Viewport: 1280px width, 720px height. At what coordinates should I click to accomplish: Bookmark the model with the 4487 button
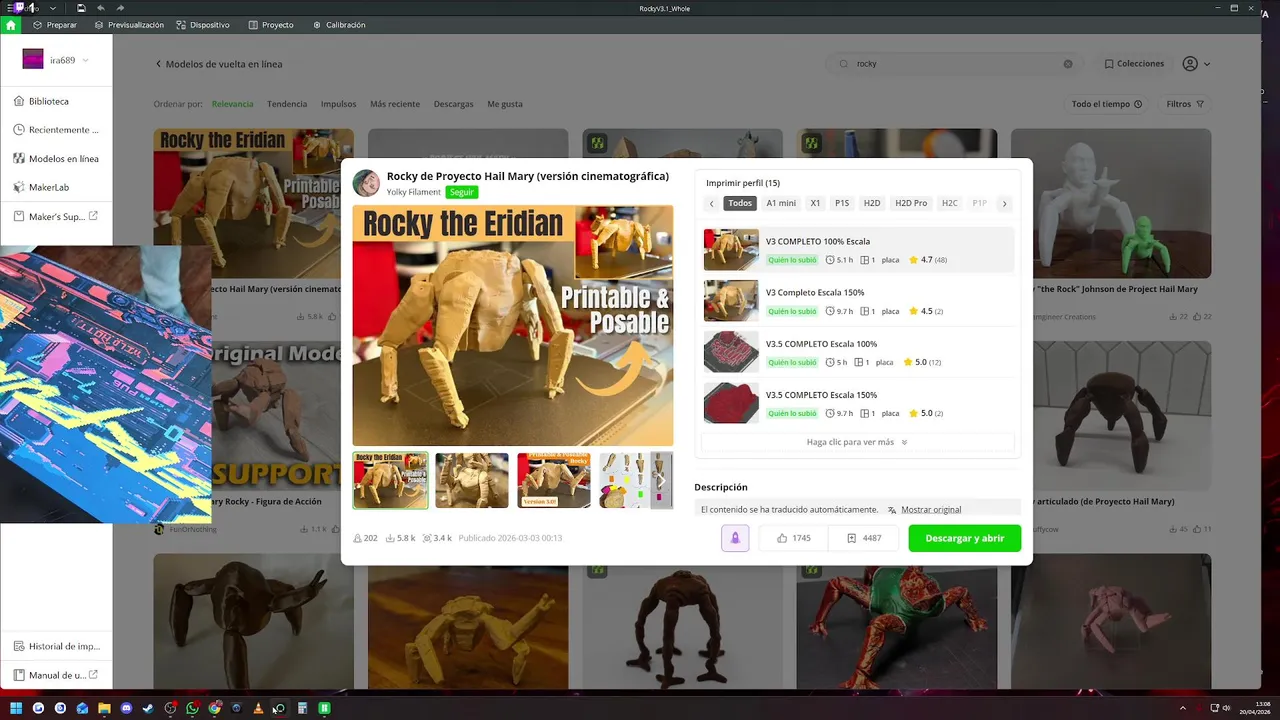(x=864, y=538)
